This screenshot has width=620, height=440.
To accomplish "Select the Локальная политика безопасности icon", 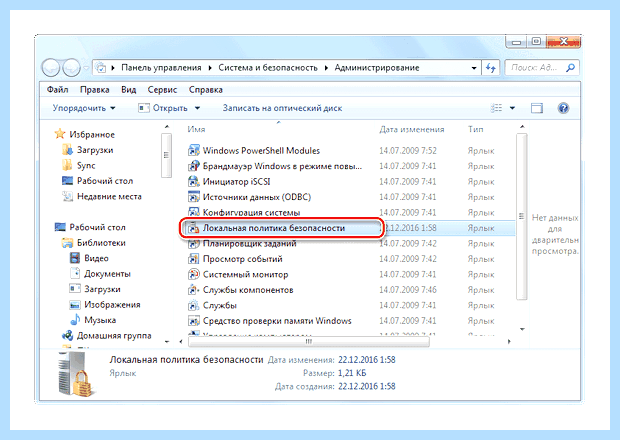I will (193, 228).
